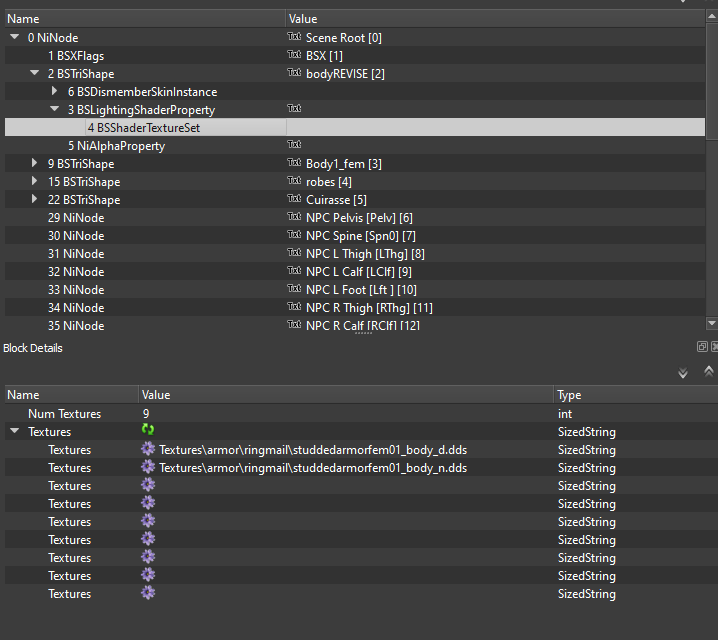Select the 29 NiNode block
Image resolution: width=718 pixels, height=640 pixels.
(76, 218)
